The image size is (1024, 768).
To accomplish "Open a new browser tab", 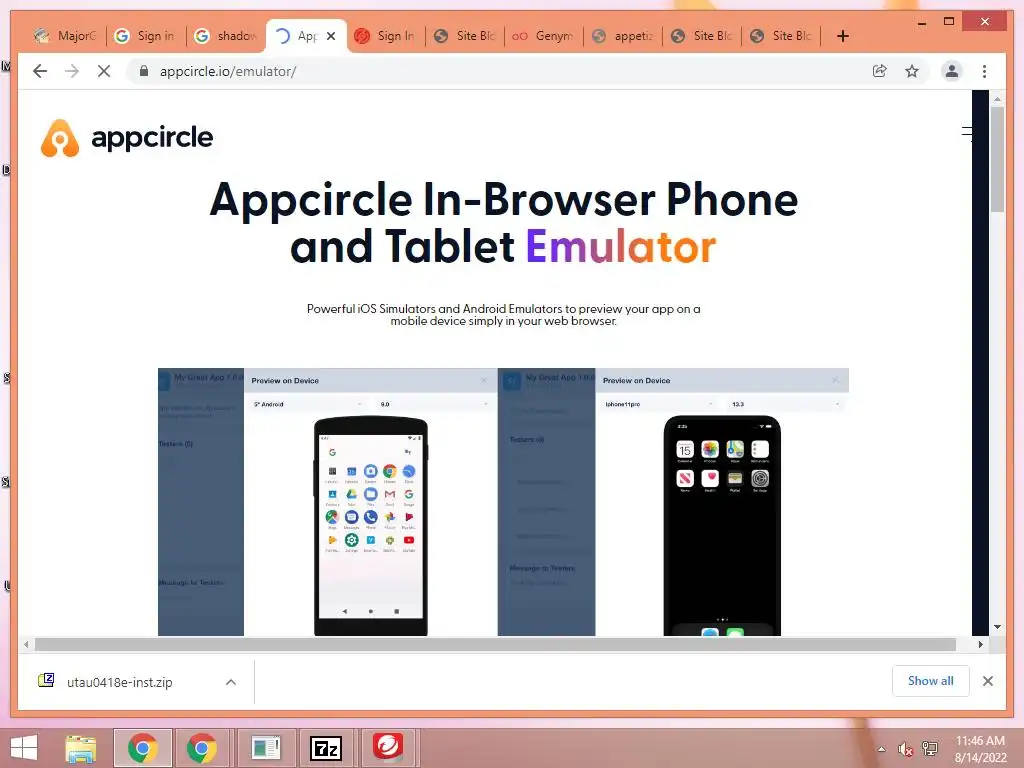I will [843, 36].
